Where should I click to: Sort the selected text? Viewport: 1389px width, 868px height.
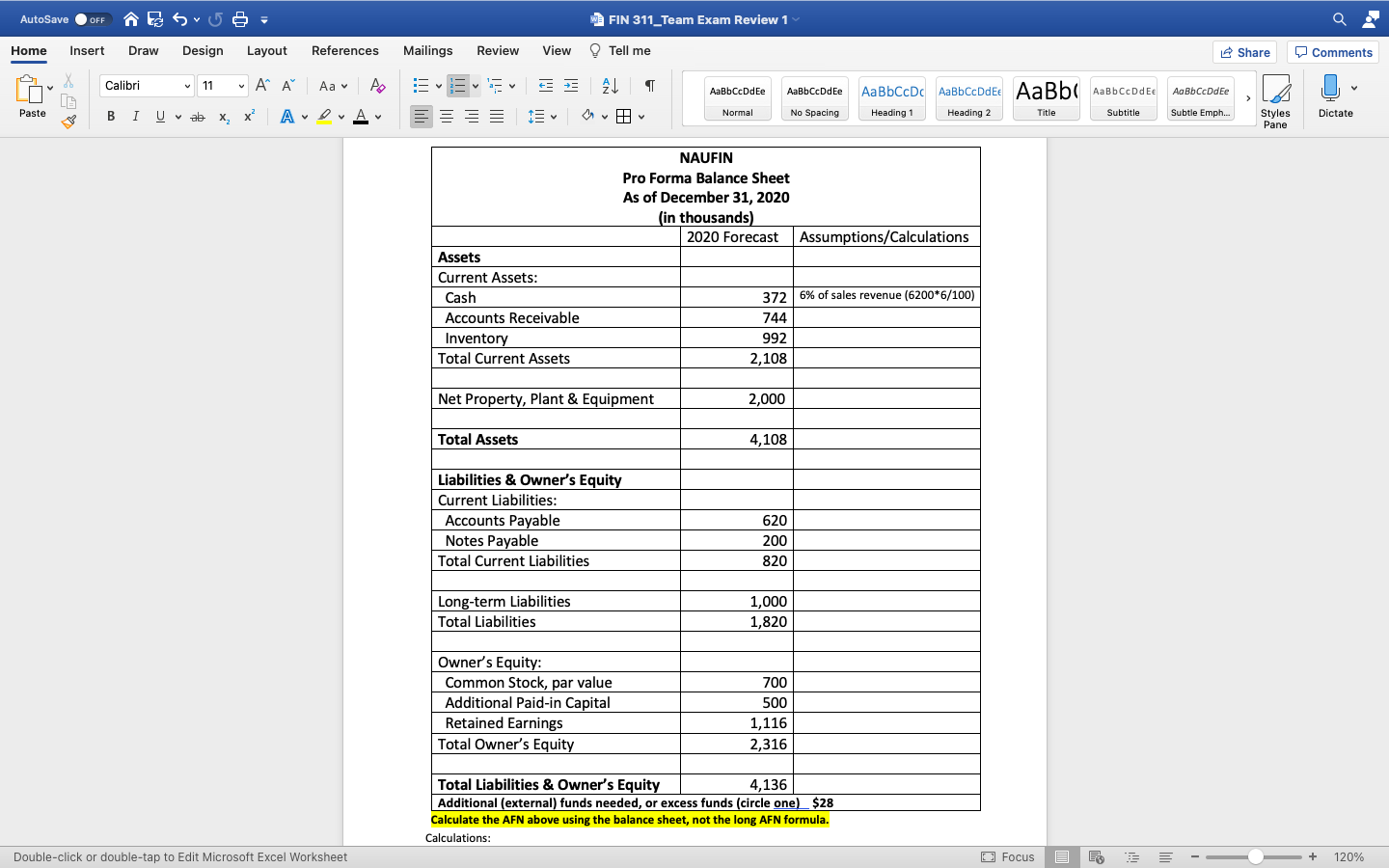click(x=610, y=86)
